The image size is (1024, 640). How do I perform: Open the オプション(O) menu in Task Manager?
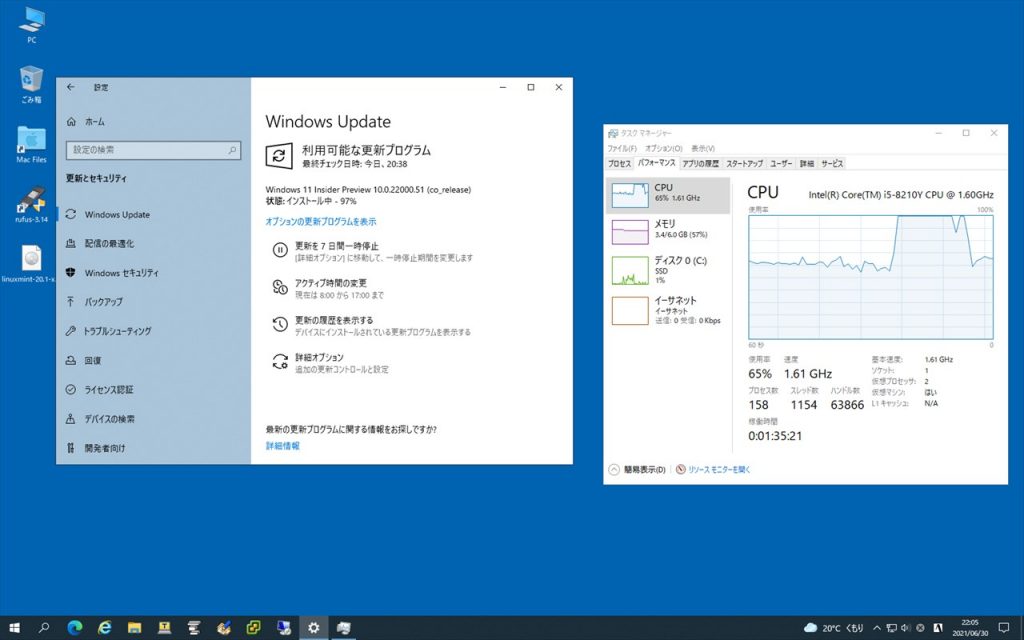click(x=664, y=148)
